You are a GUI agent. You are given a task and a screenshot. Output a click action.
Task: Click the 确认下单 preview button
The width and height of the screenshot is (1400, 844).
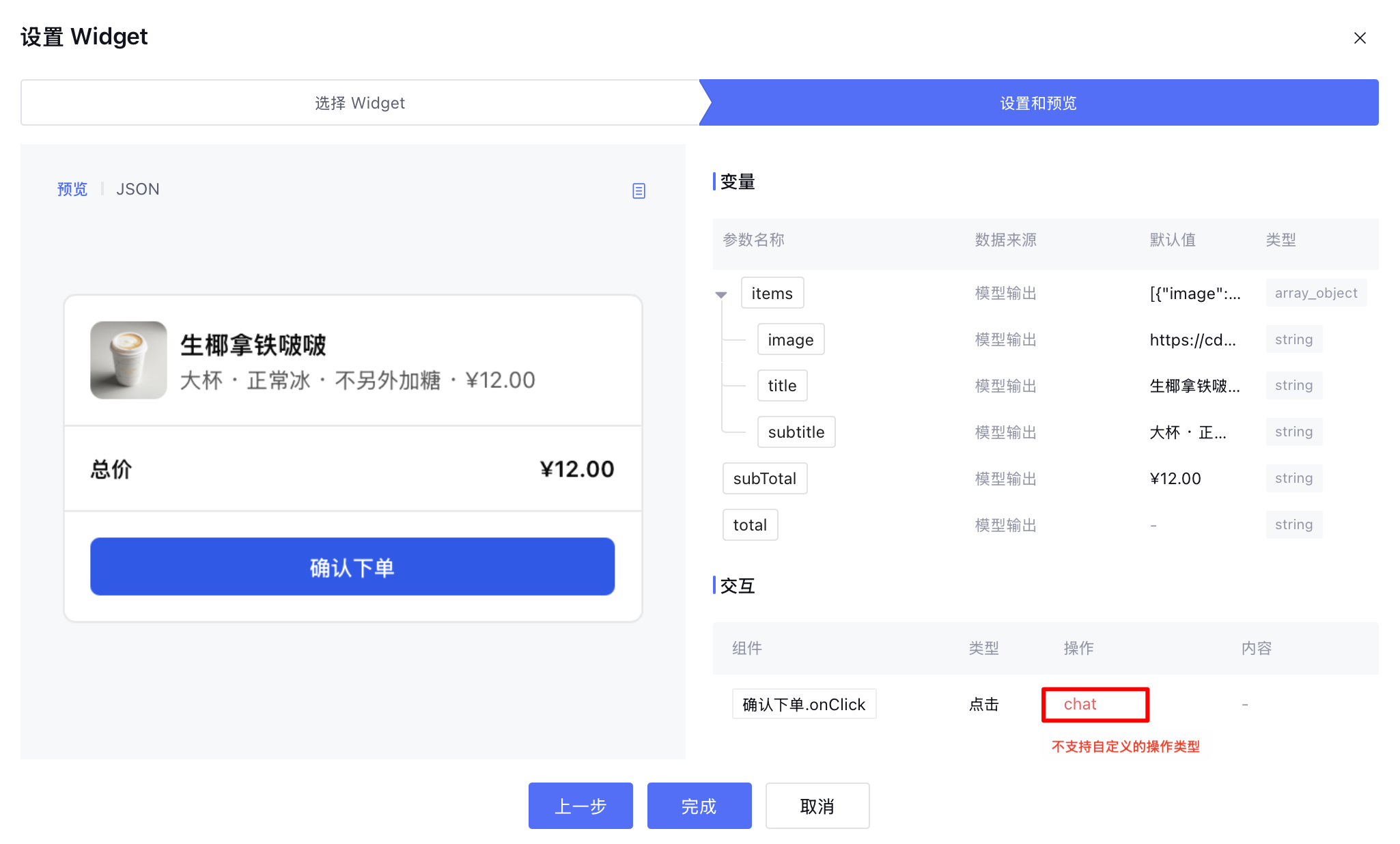tap(352, 567)
